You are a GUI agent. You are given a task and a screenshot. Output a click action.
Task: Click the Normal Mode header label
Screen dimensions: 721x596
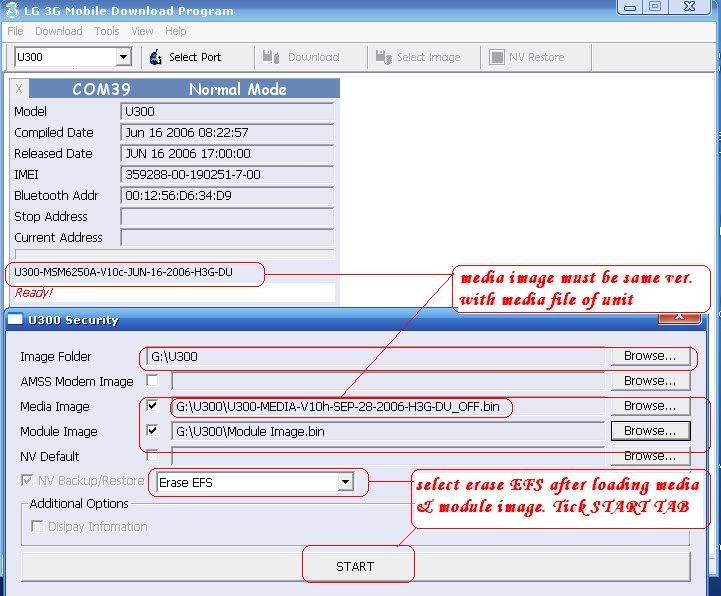click(238, 89)
